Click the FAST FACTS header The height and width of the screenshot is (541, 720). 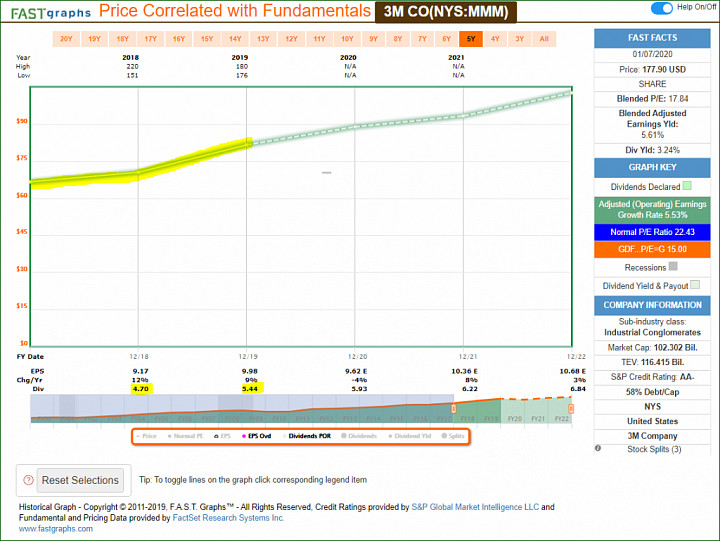pyautogui.click(x=652, y=38)
